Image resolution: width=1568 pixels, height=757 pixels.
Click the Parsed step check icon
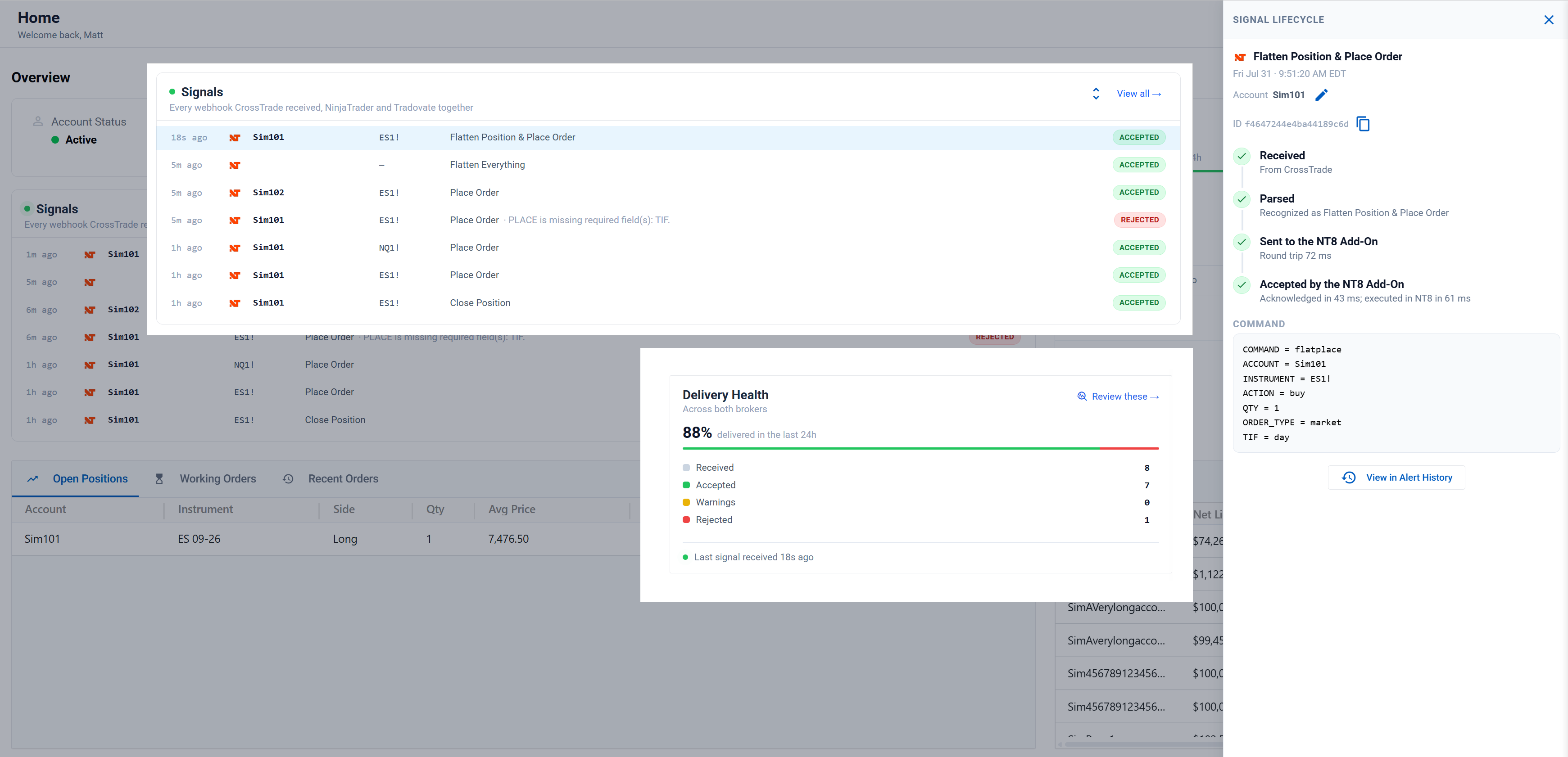[x=1242, y=199]
